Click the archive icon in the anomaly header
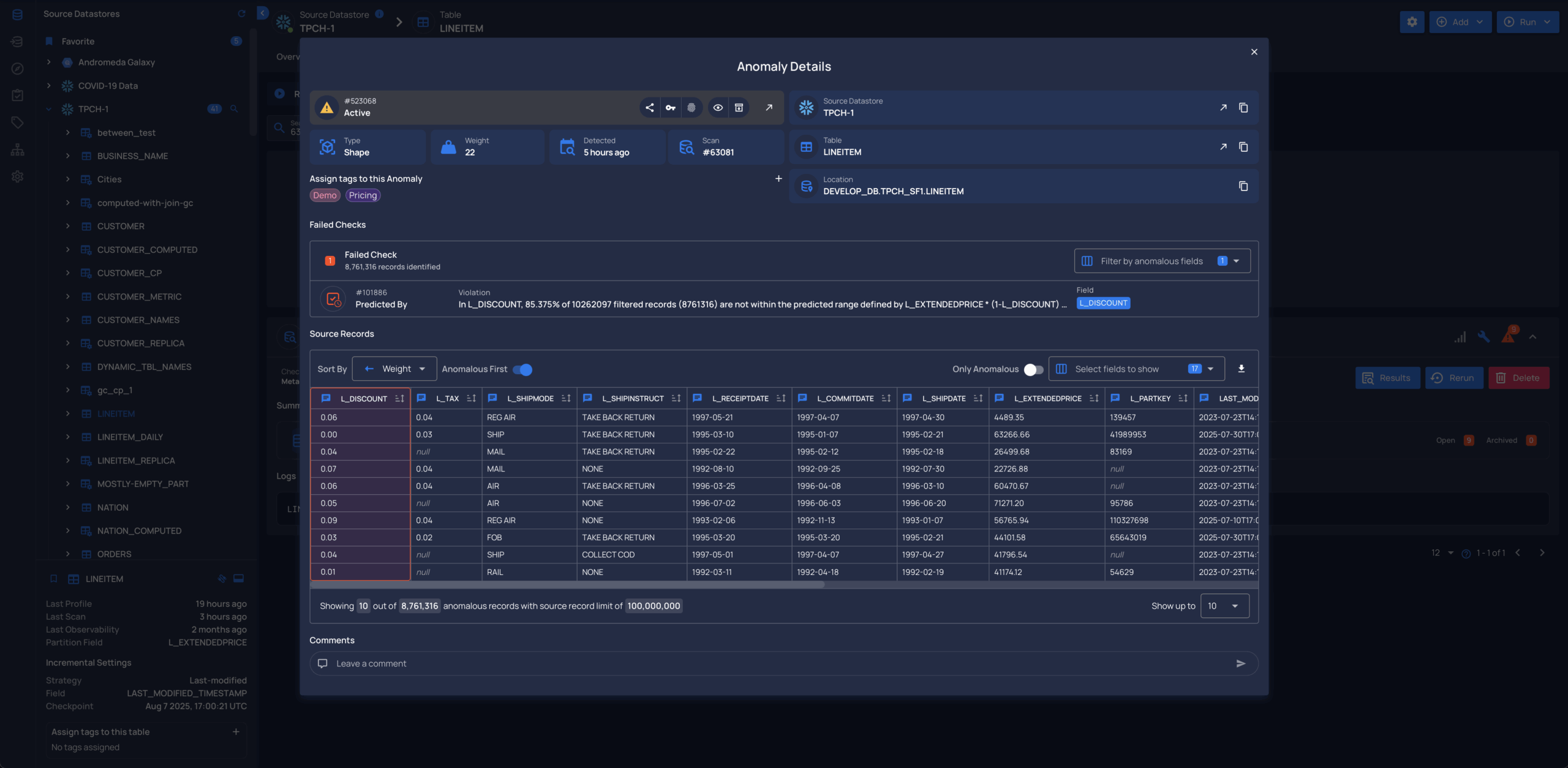The width and height of the screenshot is (1568, 768). (739, 108)
